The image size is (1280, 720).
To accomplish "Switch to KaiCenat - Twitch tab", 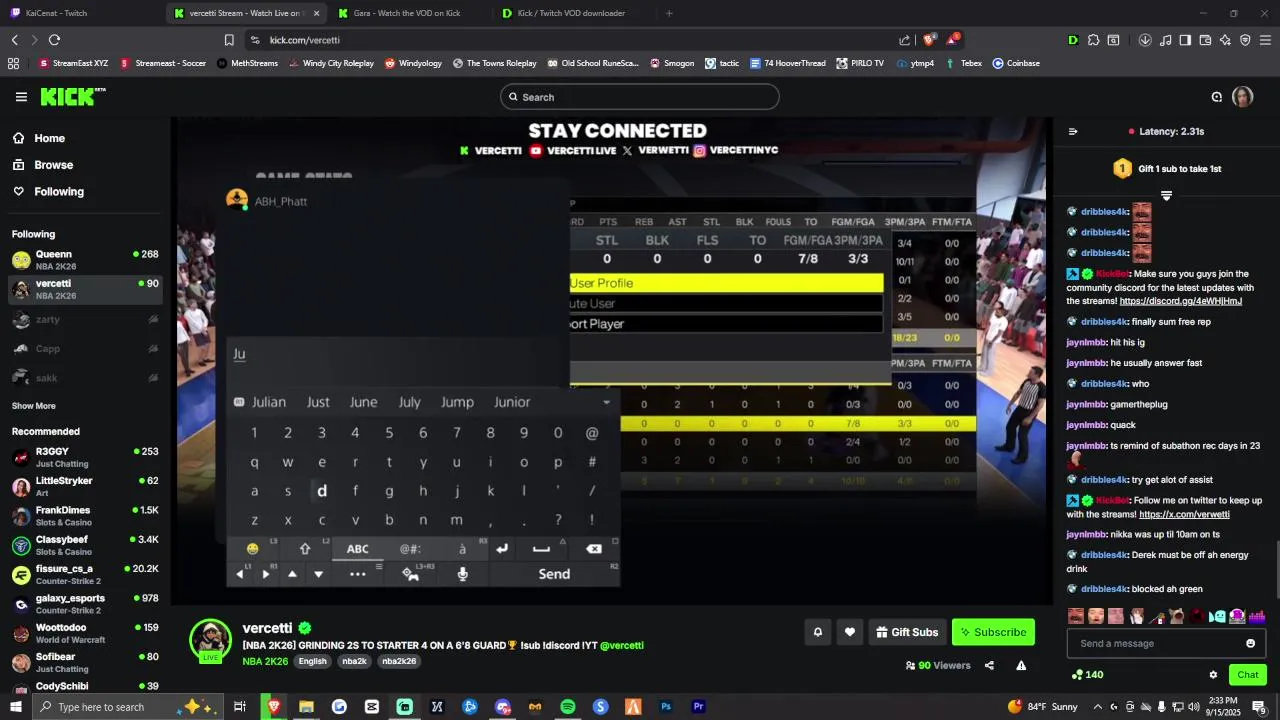I will pos(80,13).
